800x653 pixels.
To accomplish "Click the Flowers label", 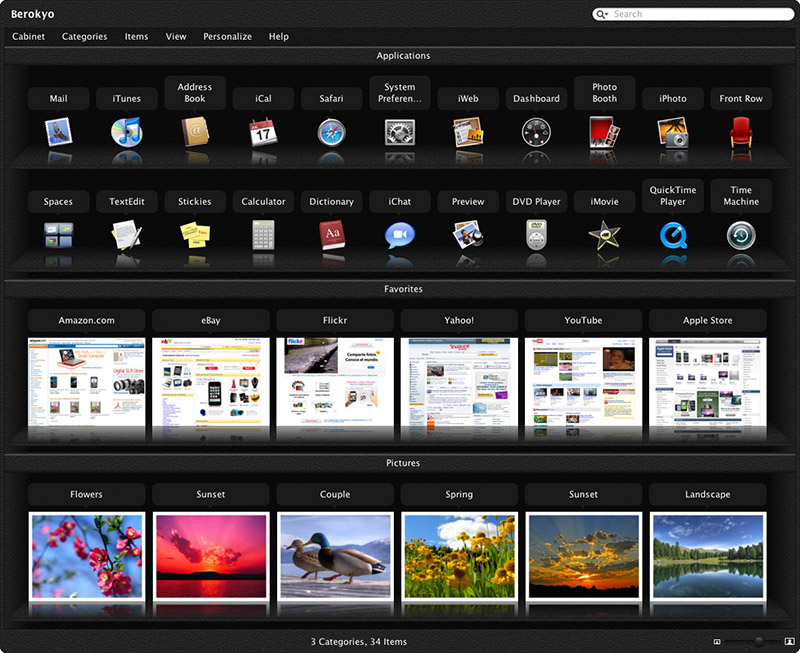I will coord(87,494).
